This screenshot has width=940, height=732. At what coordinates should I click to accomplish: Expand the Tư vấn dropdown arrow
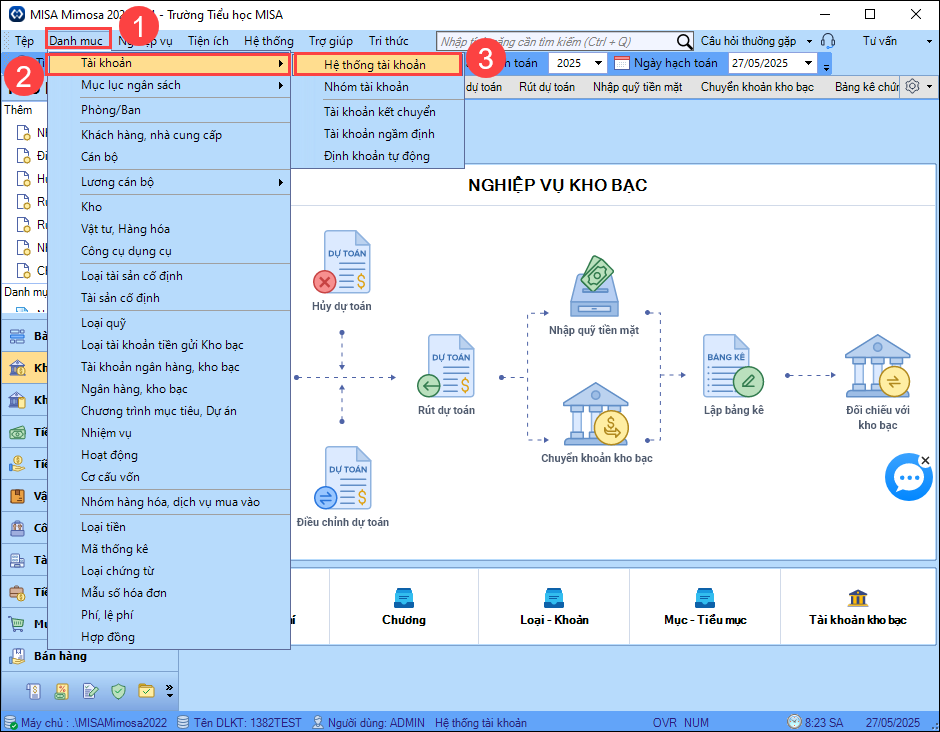pyautogui.click(x=930, y=41)
